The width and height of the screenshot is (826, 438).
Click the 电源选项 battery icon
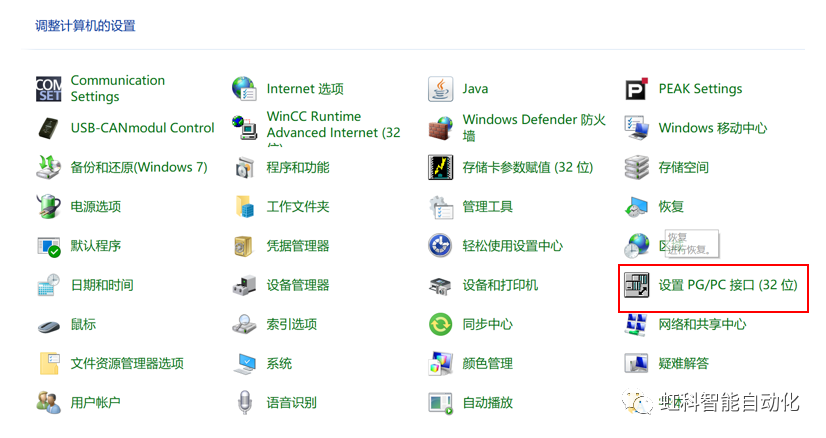click(48, 206)
